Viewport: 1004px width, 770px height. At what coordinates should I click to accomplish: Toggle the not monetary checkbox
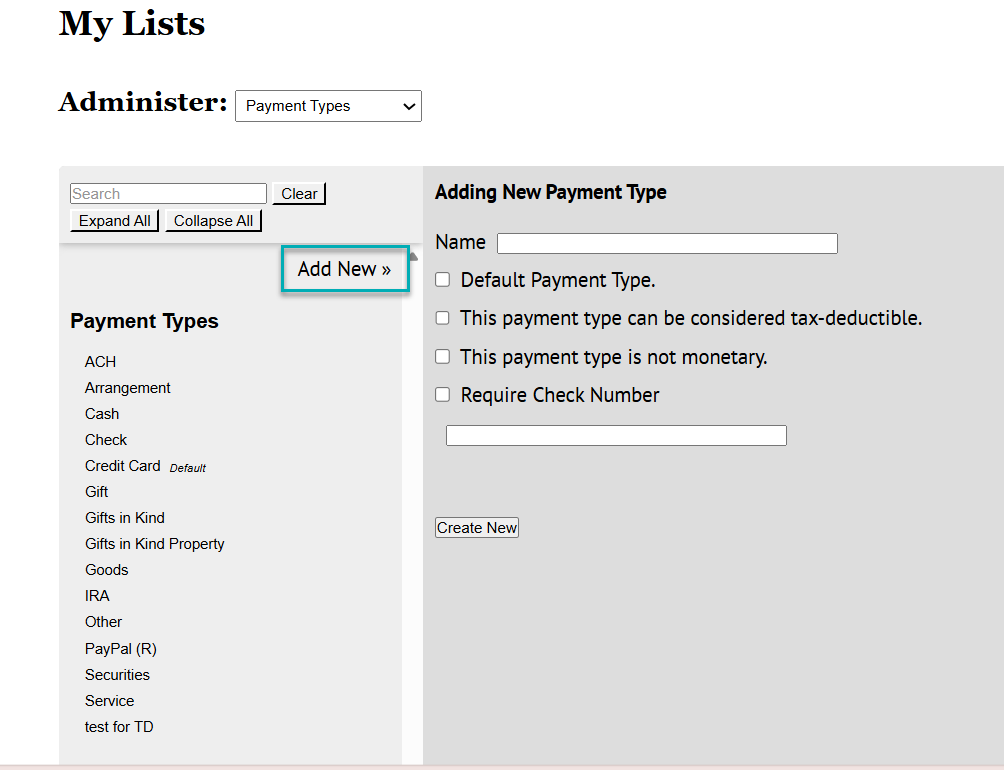coord(443,357)
